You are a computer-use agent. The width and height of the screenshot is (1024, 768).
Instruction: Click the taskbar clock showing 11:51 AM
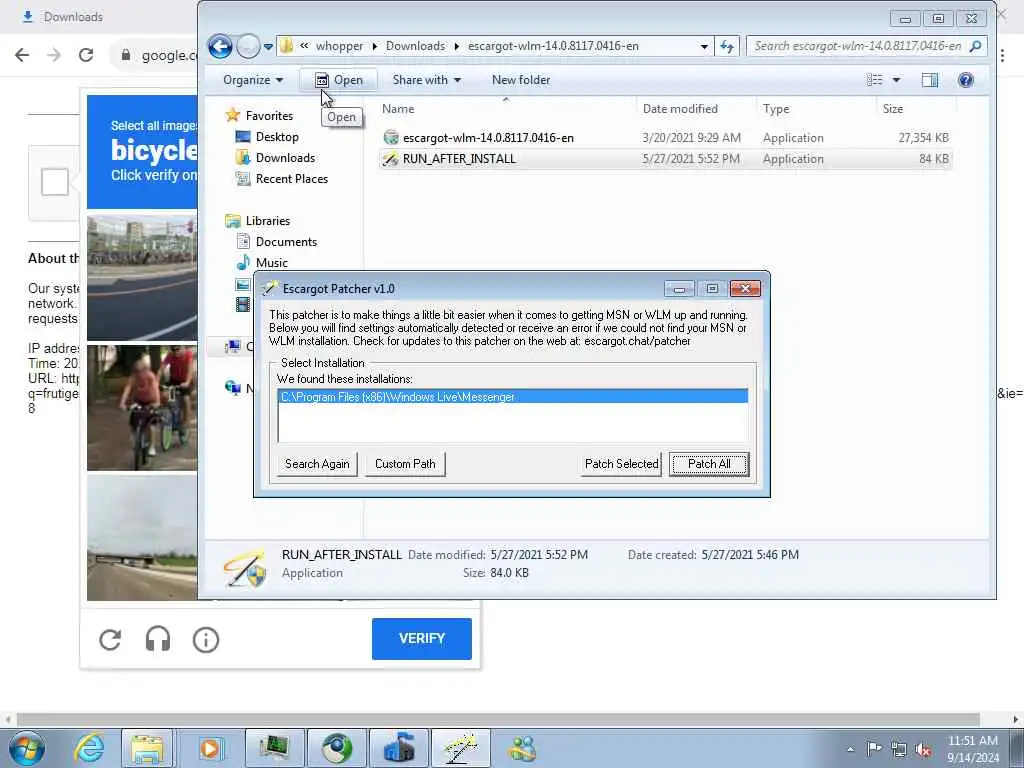point(972,749)
